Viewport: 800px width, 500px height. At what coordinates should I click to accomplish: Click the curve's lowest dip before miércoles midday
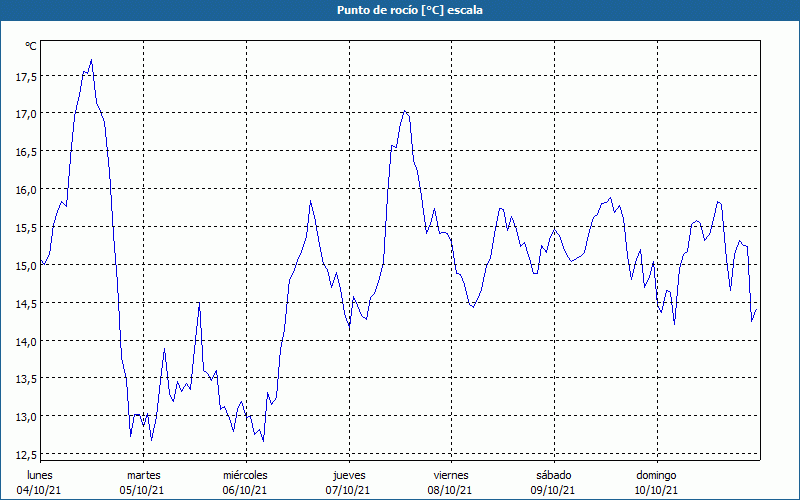point(263,441)
